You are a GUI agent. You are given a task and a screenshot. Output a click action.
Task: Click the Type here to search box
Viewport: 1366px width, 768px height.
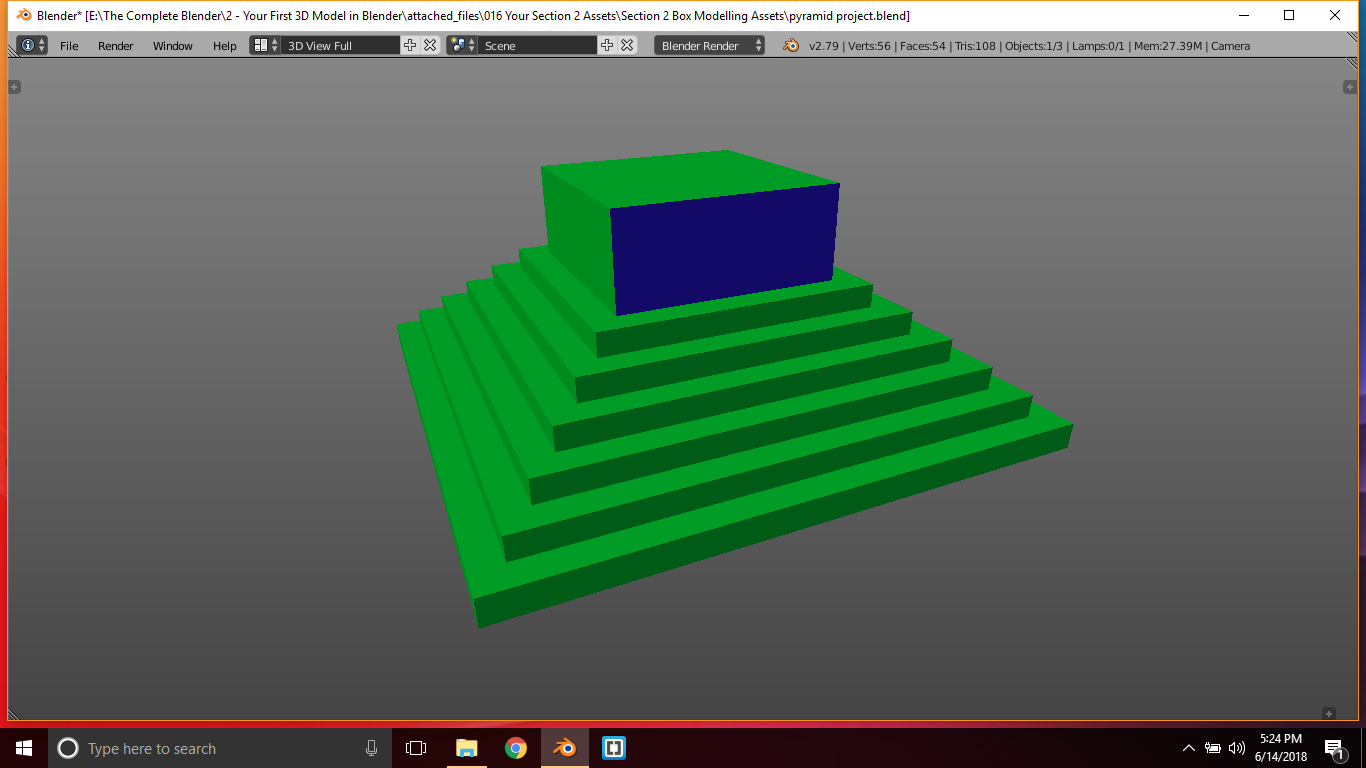tap(220, 748)
